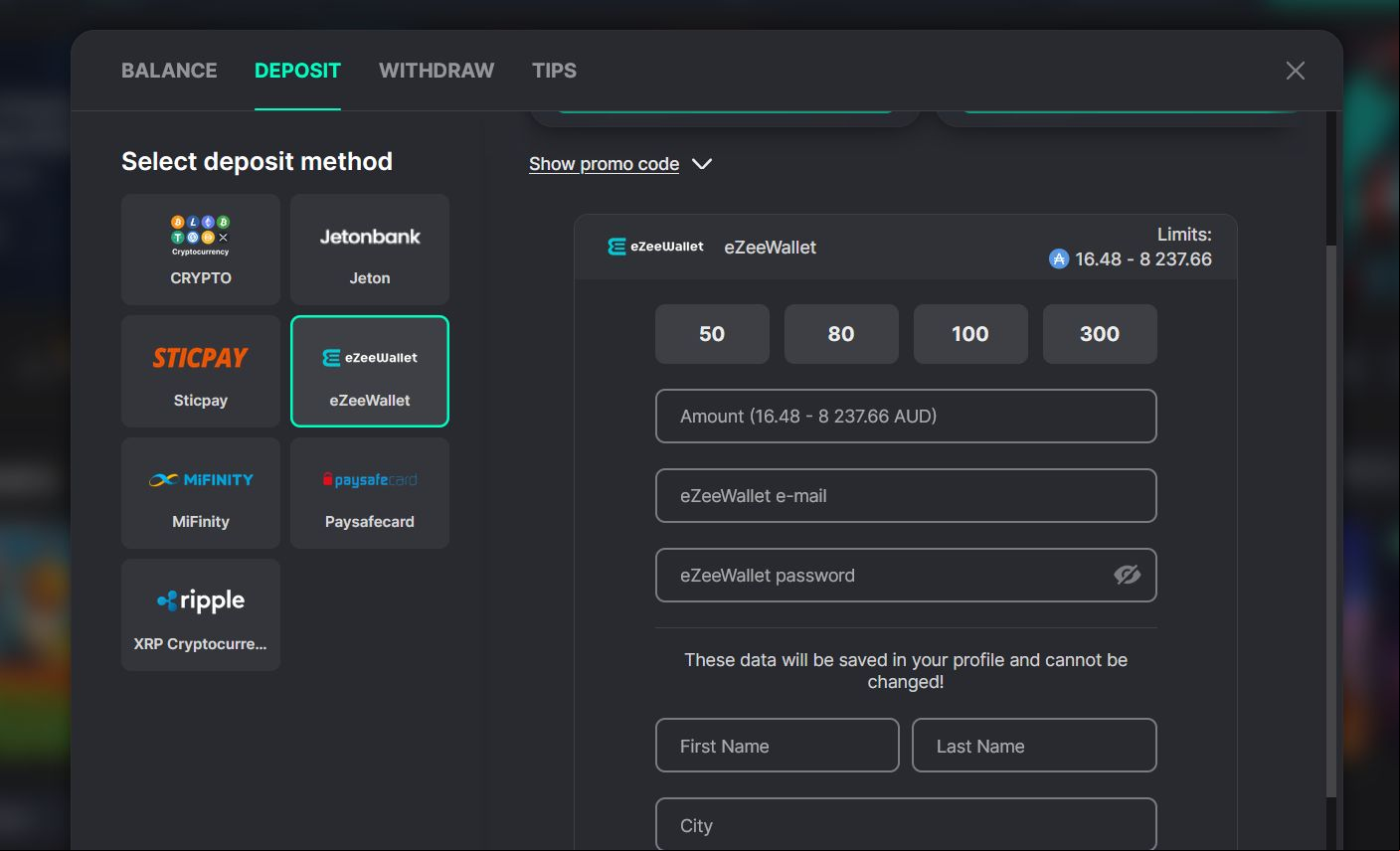Focus the Amount input field
Viewport: 1400px width, 851px height.
[x=906, y=416]
